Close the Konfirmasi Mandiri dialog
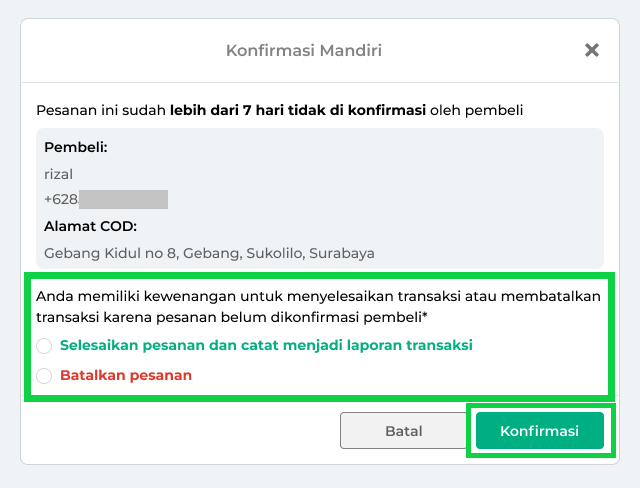 (x=592, y=50)
